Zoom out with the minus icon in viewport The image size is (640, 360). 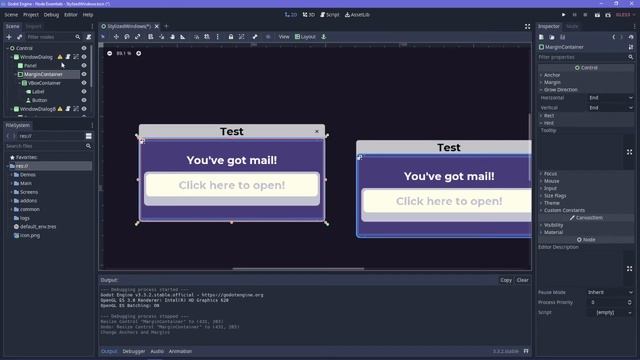click(109, 53)
